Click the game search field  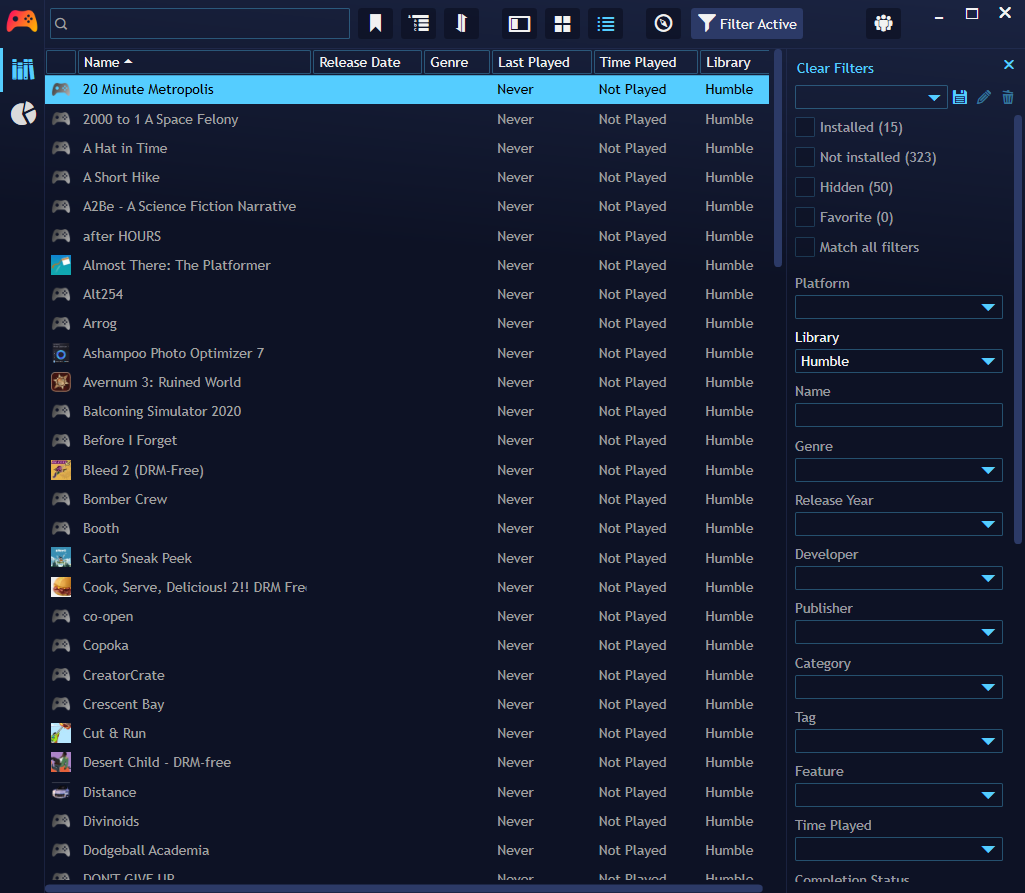coord(200,24)
